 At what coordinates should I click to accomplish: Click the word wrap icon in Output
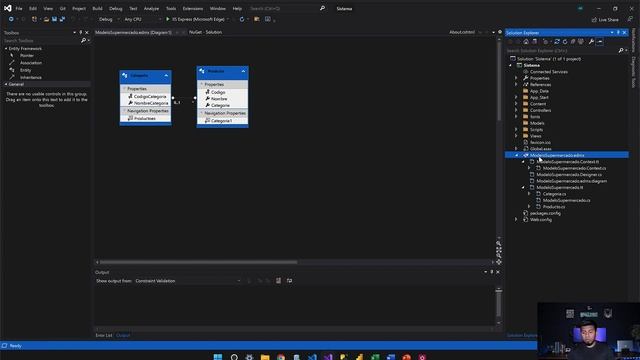click(289, 281)
